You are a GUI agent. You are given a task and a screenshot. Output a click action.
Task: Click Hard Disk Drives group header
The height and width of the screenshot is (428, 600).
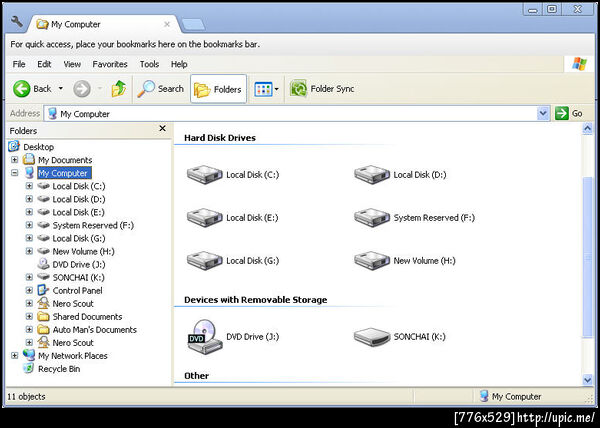pos(220,138)
